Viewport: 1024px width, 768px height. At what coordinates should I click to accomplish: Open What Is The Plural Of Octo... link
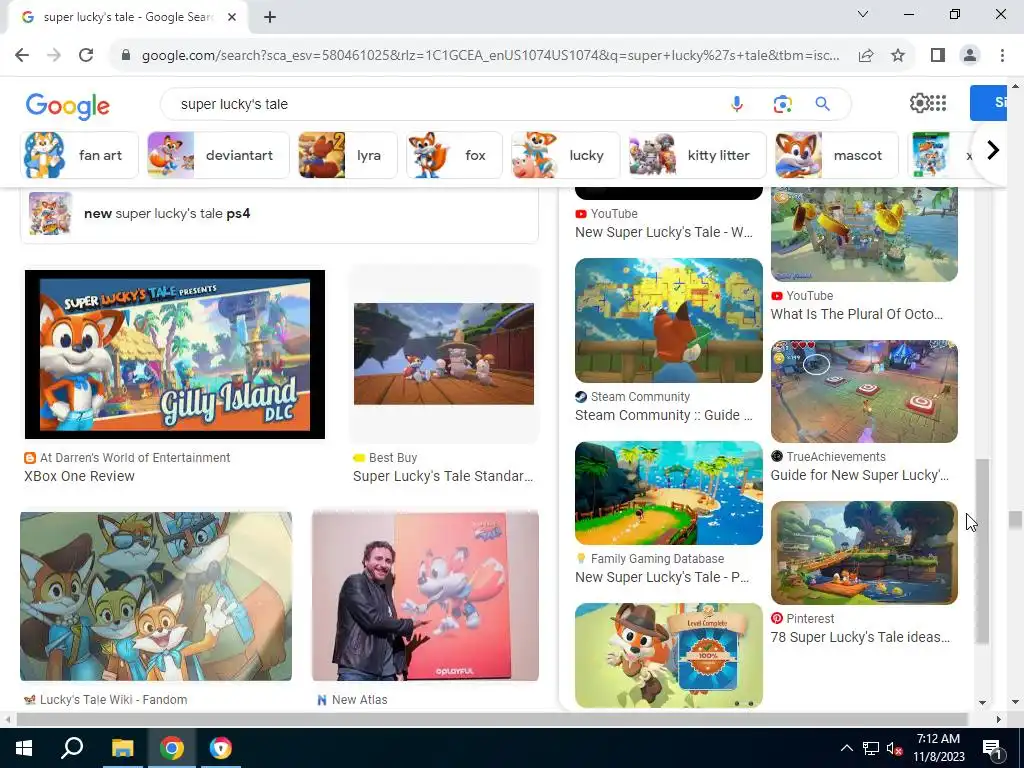pos(857,314)
